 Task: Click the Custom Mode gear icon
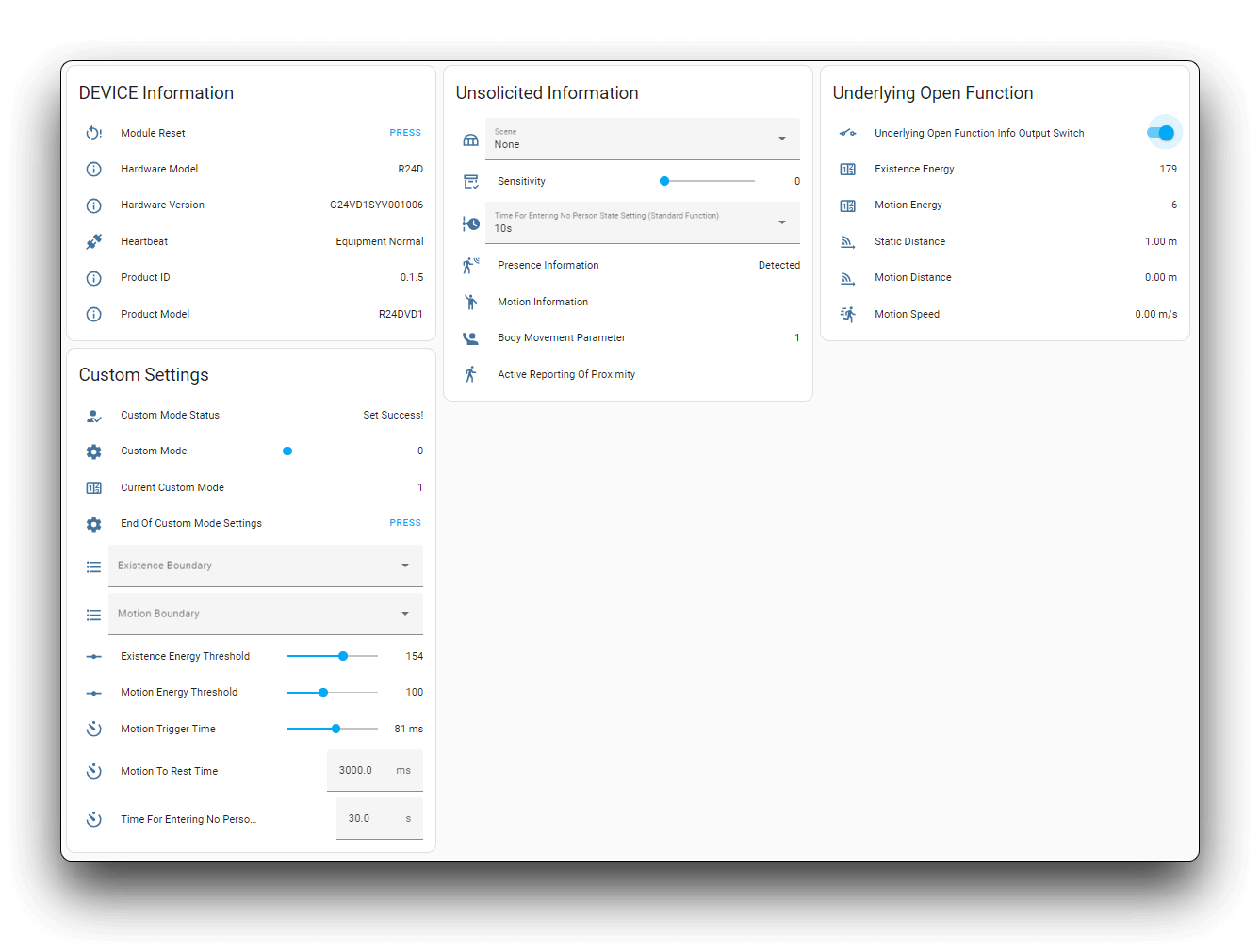(x=94, y=451)
